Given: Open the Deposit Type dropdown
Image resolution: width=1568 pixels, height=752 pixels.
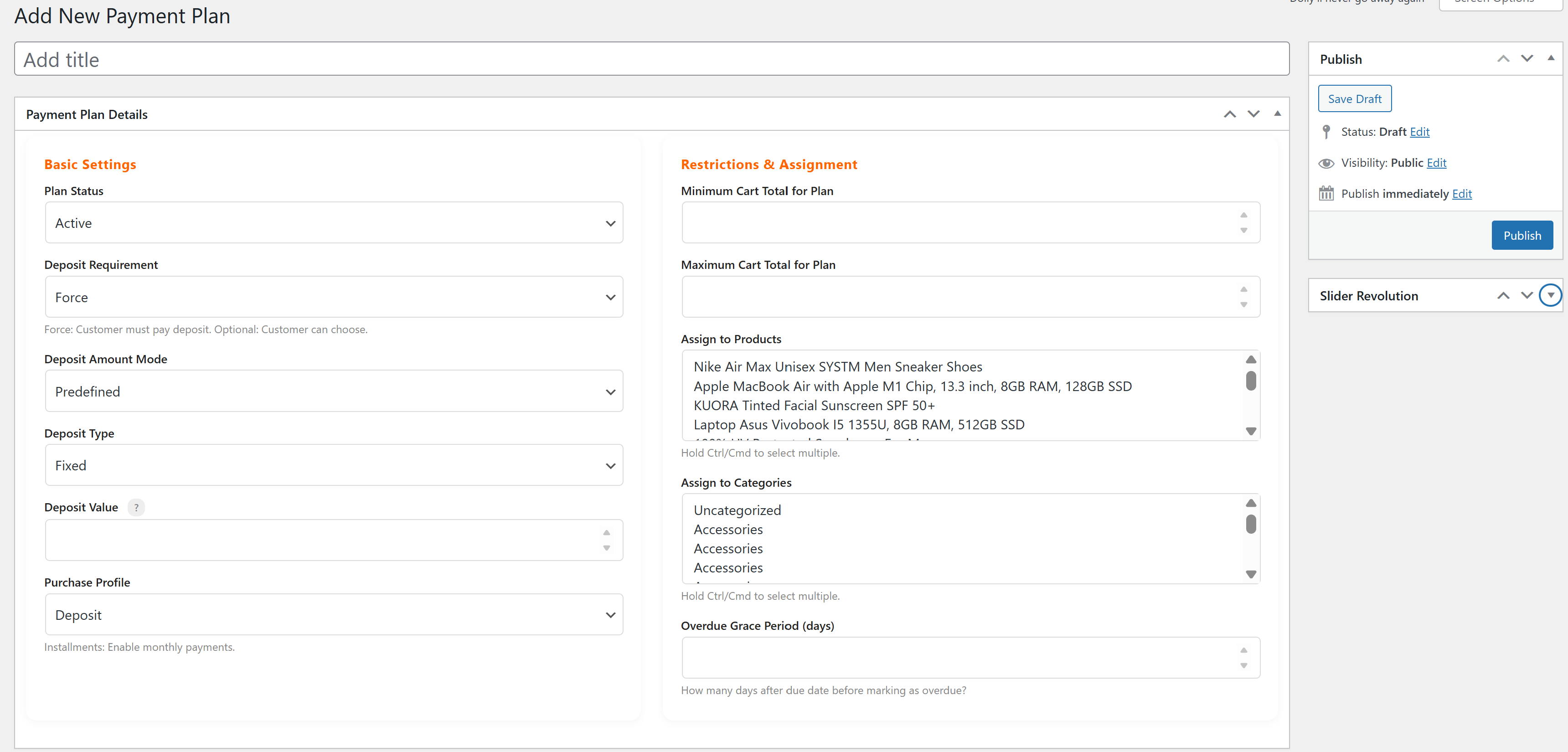Looking at the screenshot, I should point(334,465).
